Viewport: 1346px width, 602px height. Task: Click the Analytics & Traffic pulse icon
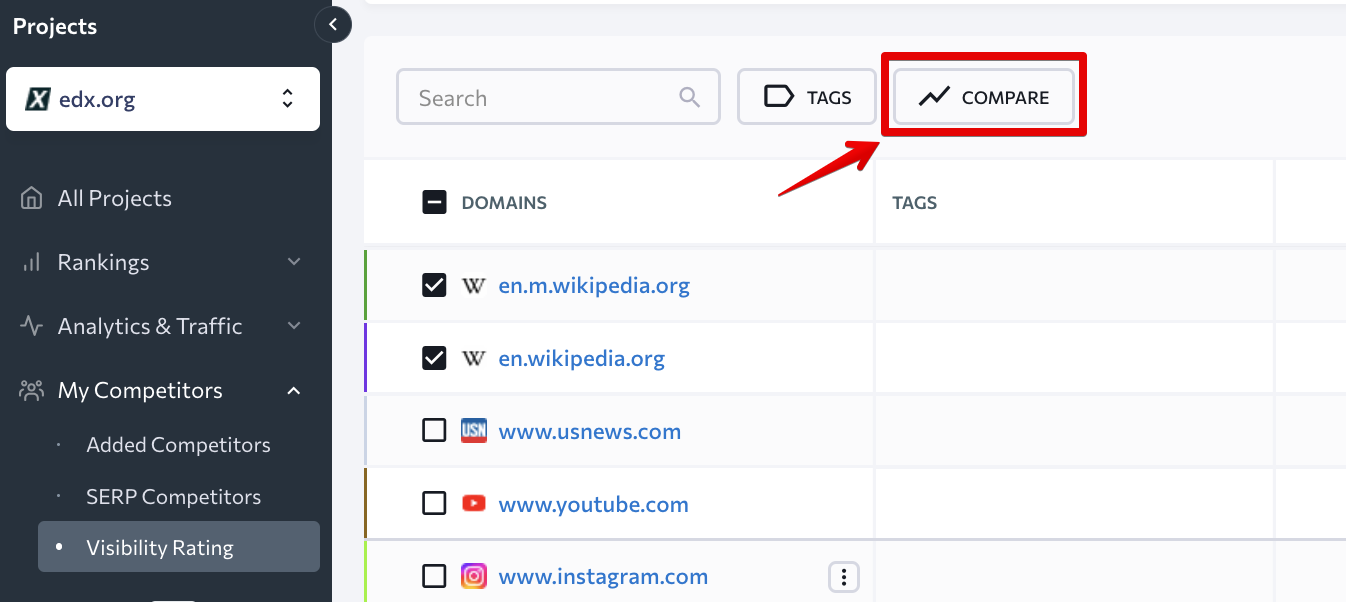coord(31,326)
